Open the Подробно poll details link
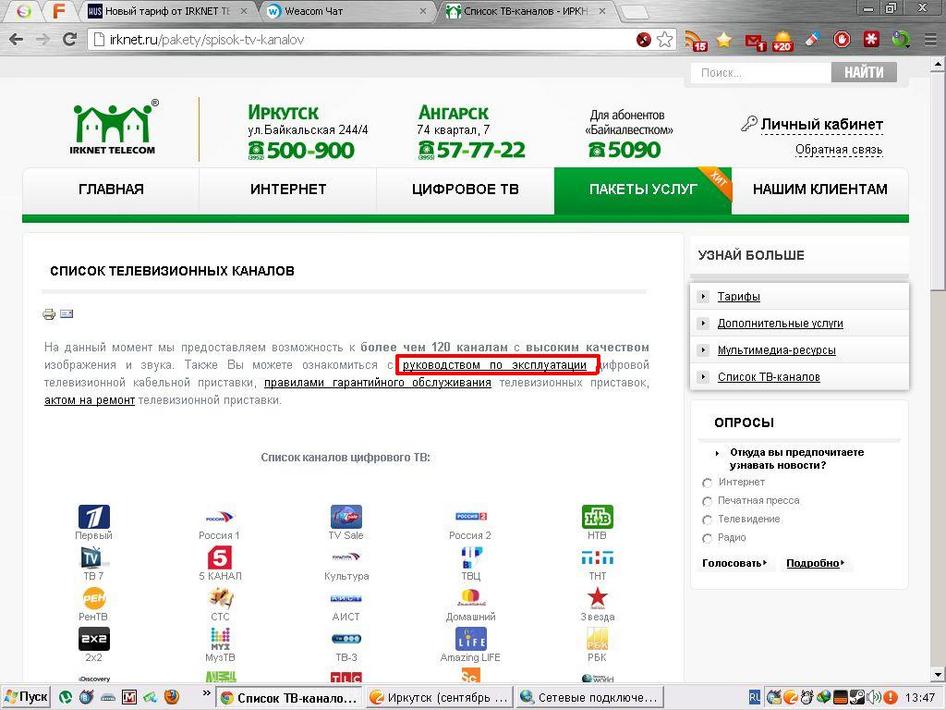The image size is (946, 710). 815,563
